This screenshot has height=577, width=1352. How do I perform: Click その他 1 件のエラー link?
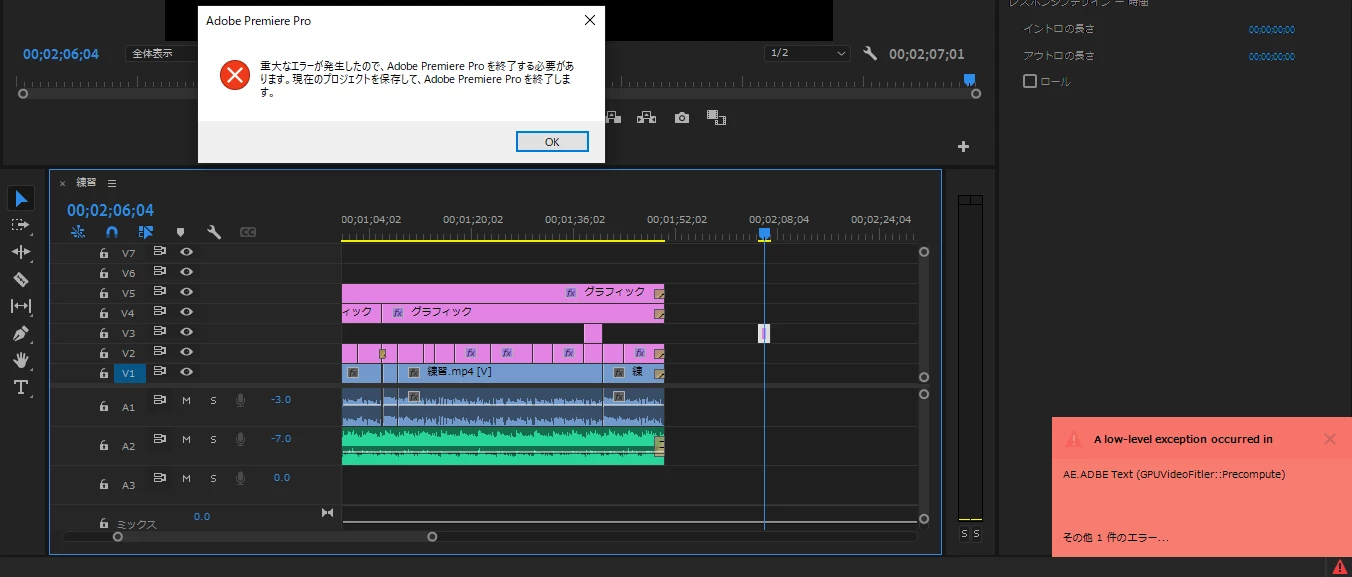(1116, 538)
